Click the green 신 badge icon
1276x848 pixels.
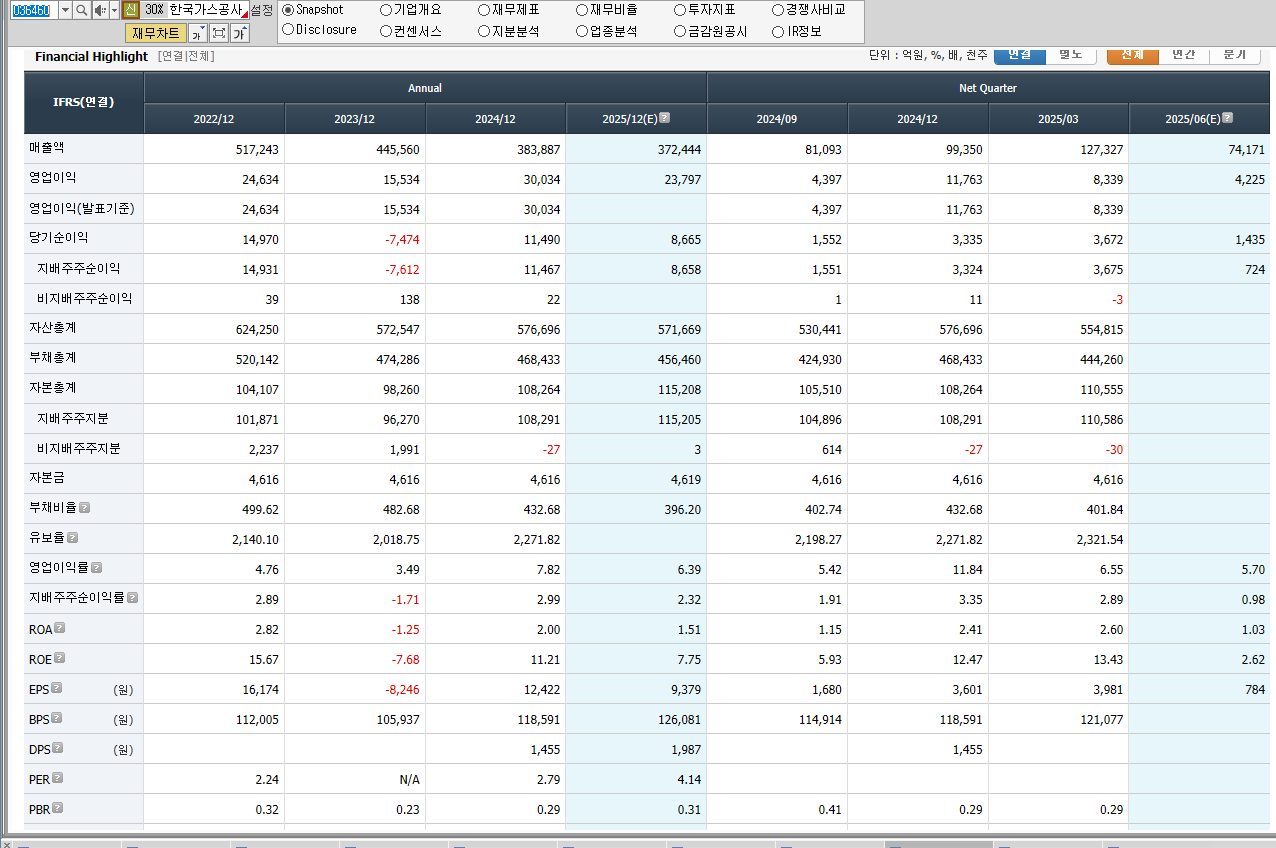coord(130,10)
